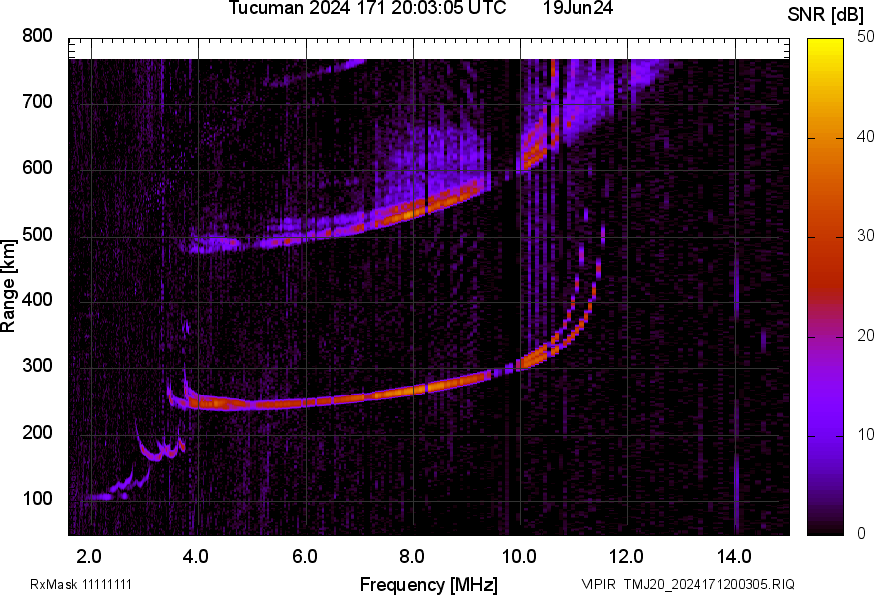
Task: Click the frequency tick label '2.0'
Action: [x=89, y=557]
